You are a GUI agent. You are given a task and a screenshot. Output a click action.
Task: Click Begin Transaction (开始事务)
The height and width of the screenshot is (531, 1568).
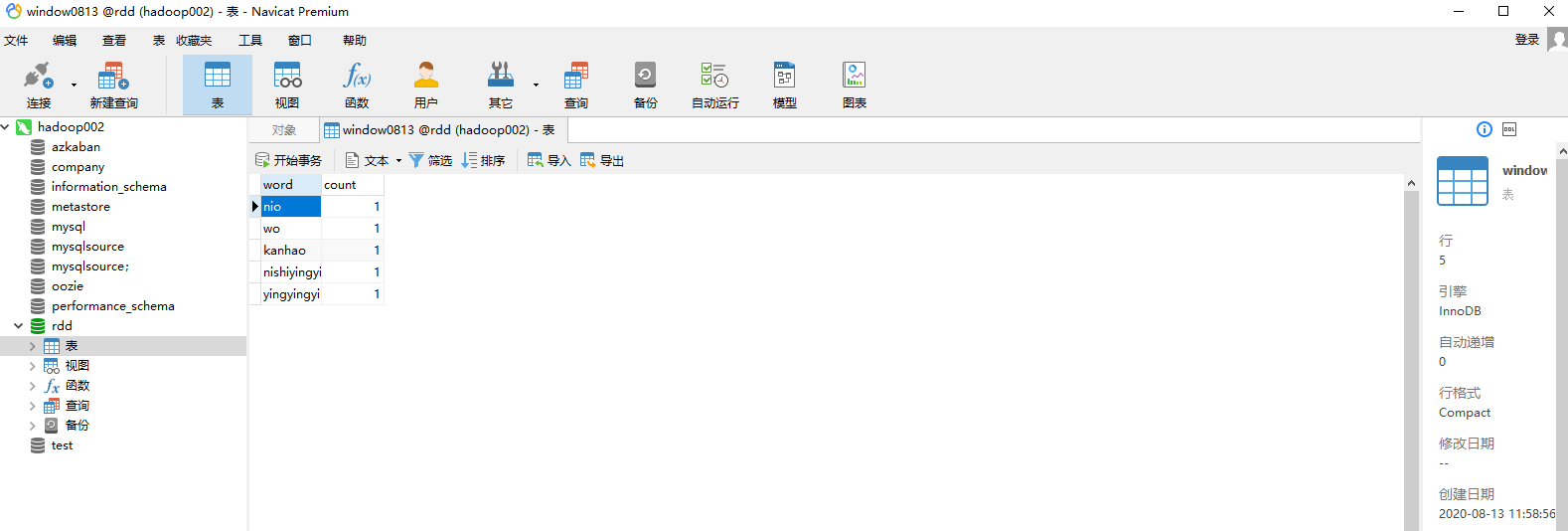[x=288, y=160]
